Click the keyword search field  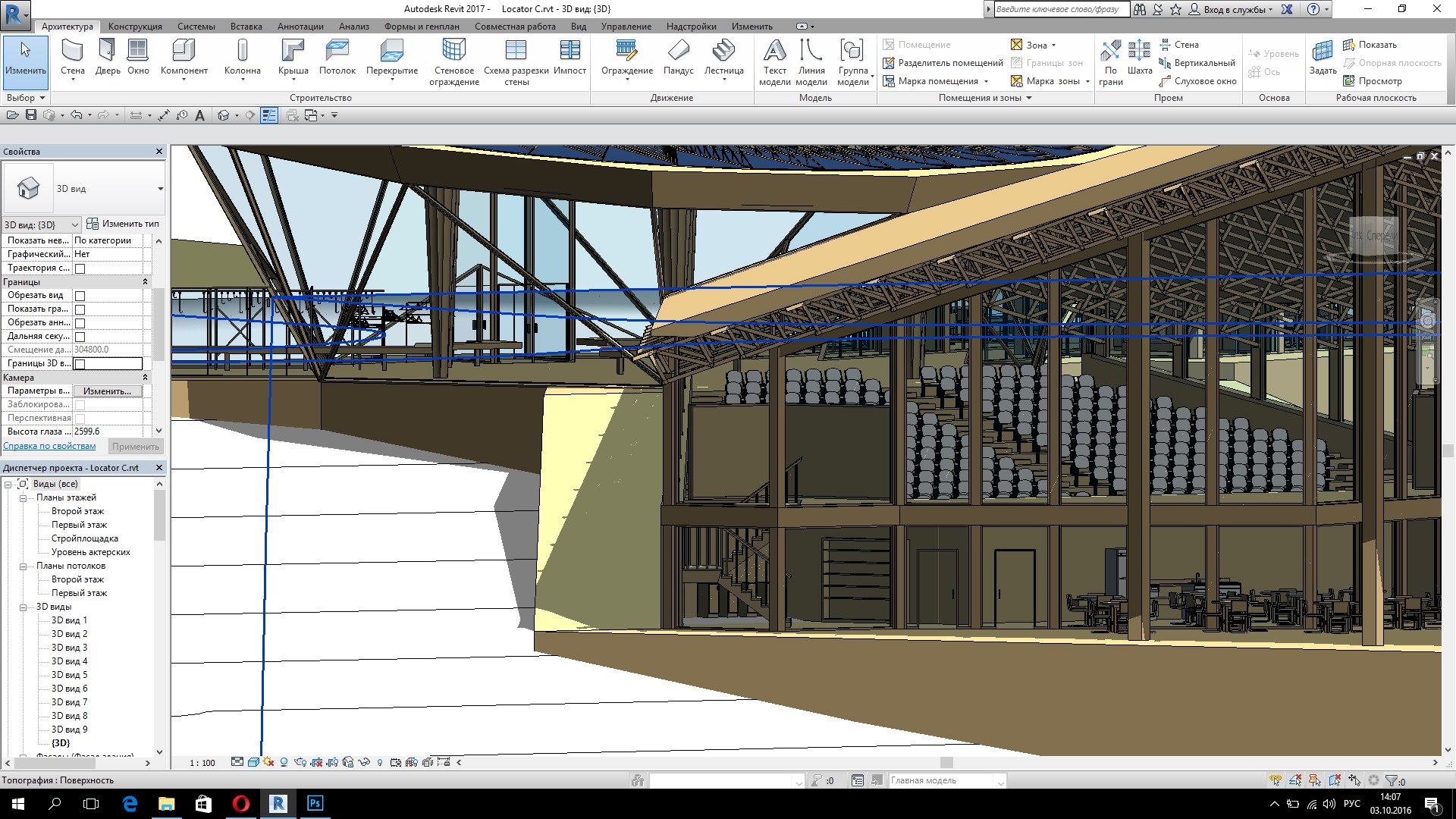1061,9
